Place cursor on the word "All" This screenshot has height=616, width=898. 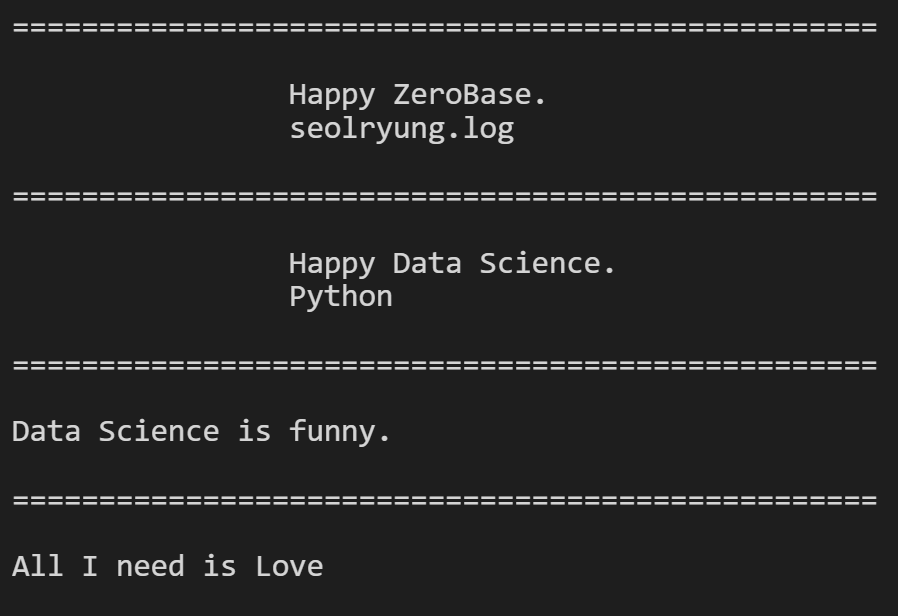[x=37, y=567]
